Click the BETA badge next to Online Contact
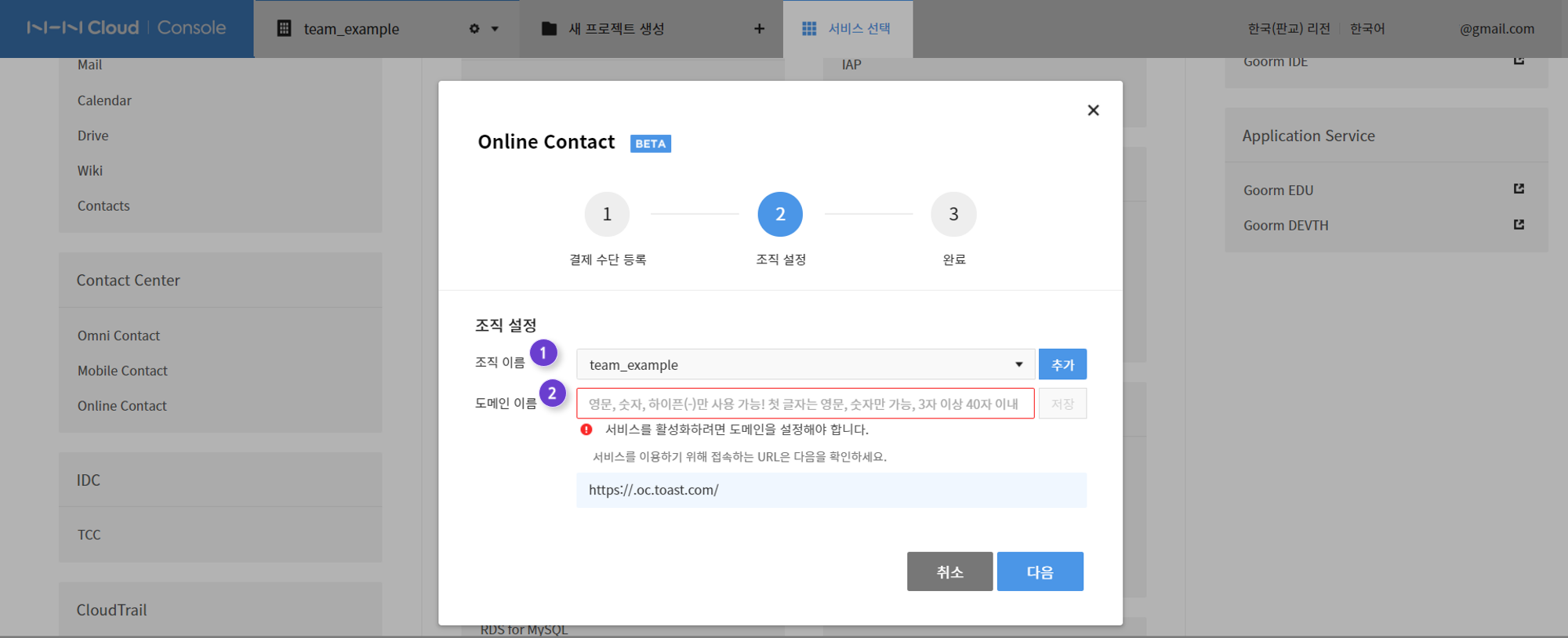Image resolution: width=1568 pixels, height=638 pixels. click(x=650, y=143)
